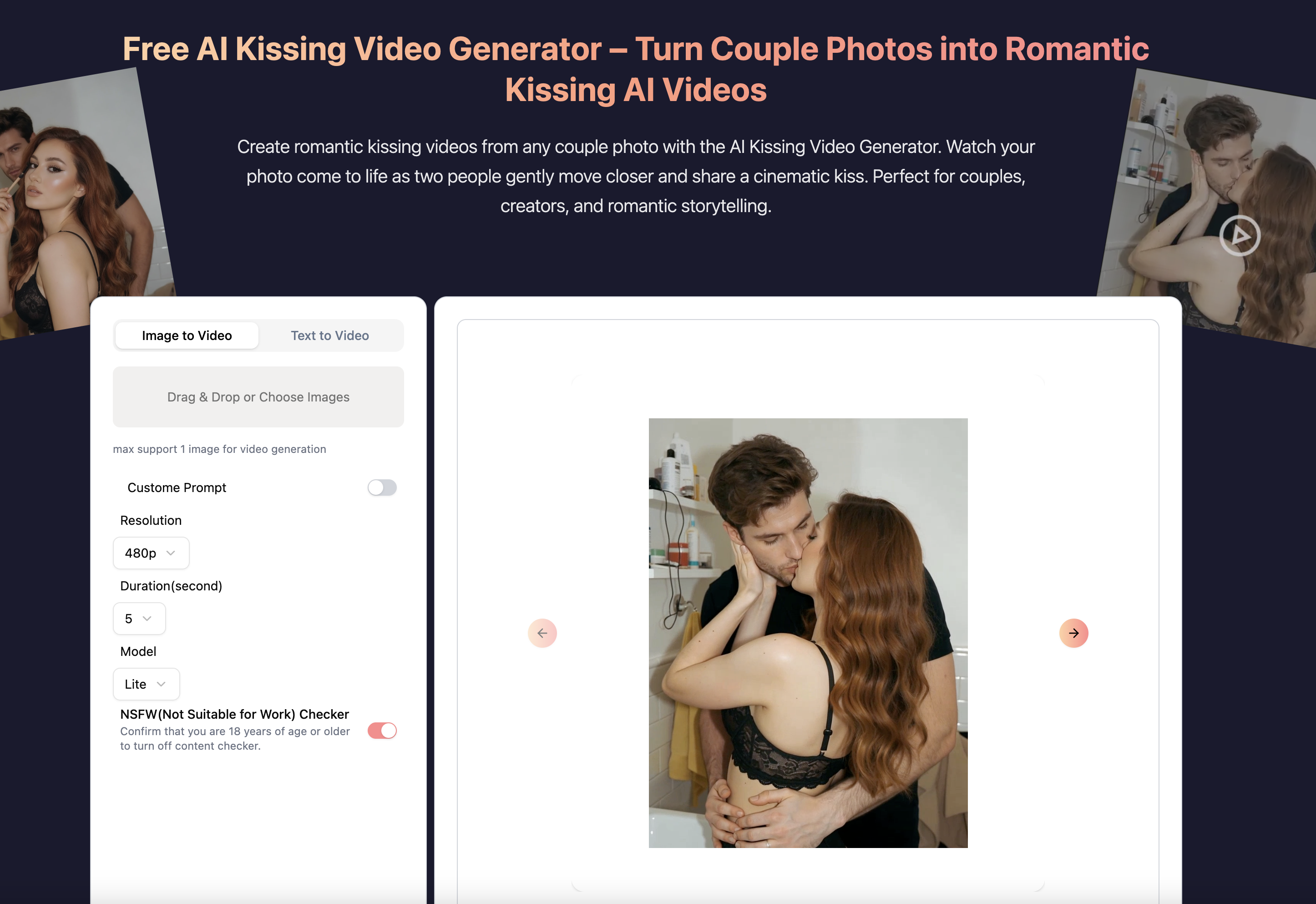Click the play icon on the right banner video
Viewport: 1316px width, 904px height.
(1240, 236)
